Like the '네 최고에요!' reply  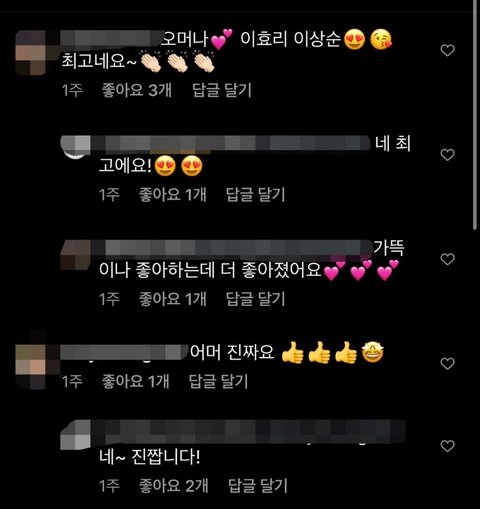coord(447,155)
